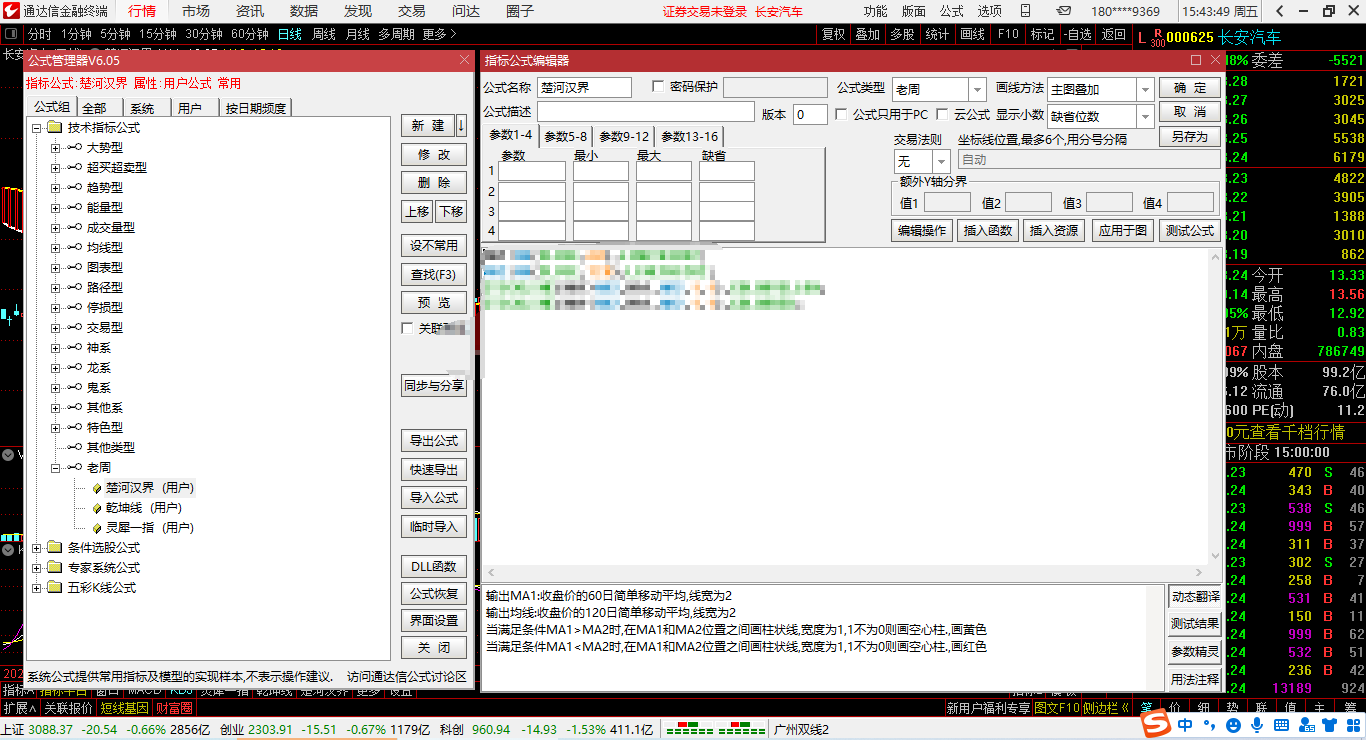
Task: Expand the 超买超卖型 tree node
Action: pos(56,168)
